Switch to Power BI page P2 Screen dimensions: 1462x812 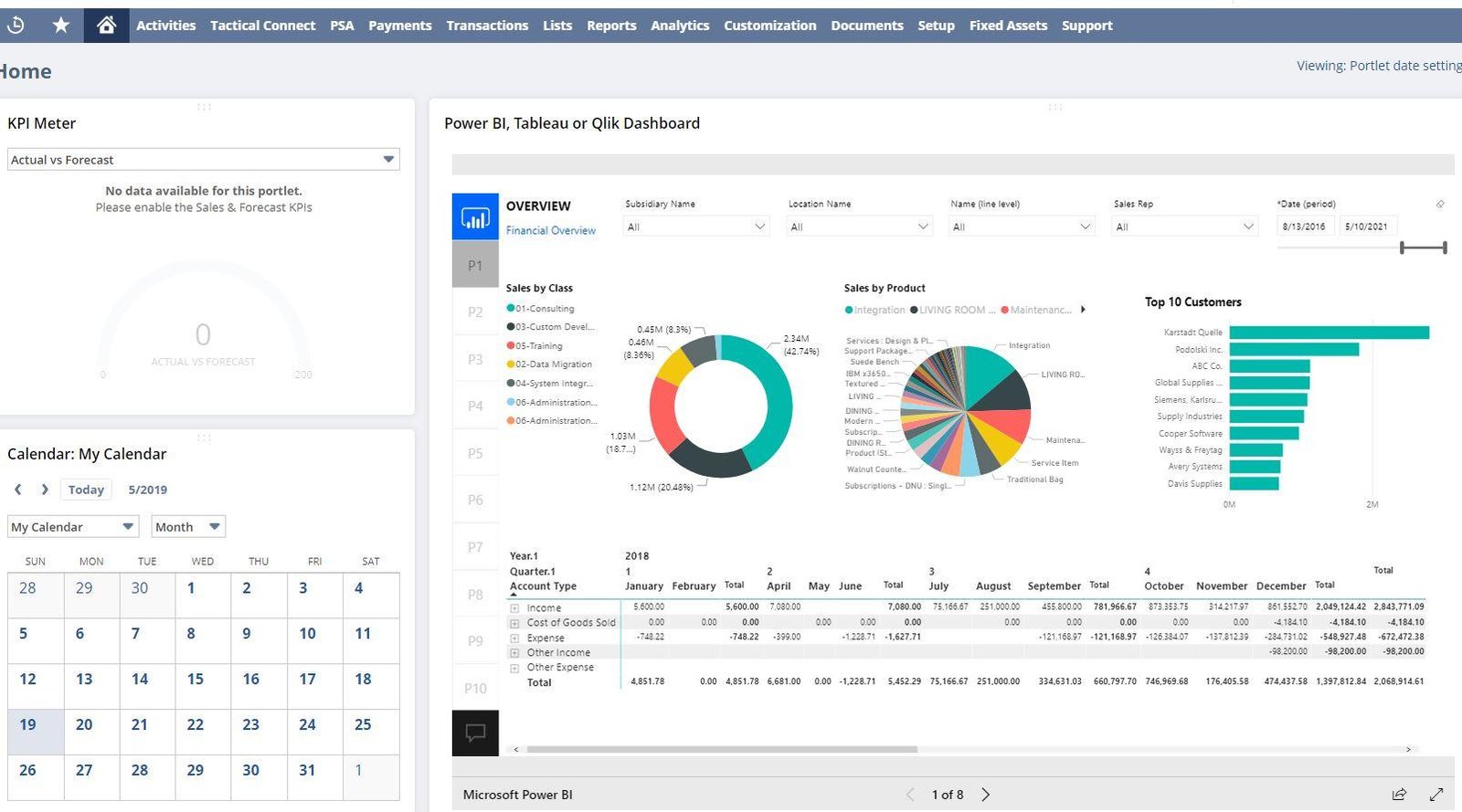pos(475,312)
